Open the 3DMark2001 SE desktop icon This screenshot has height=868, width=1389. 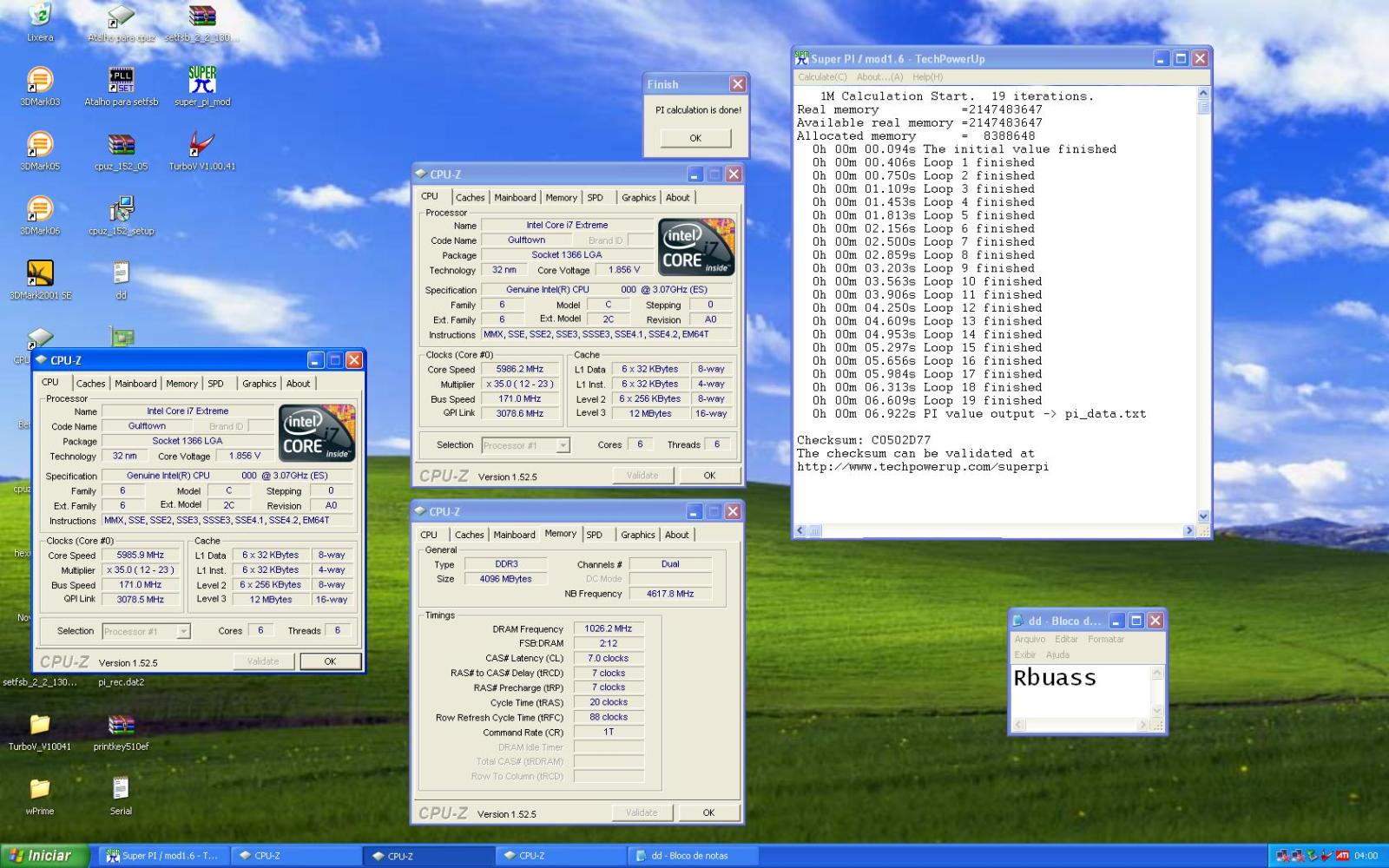tap(40, 273)
